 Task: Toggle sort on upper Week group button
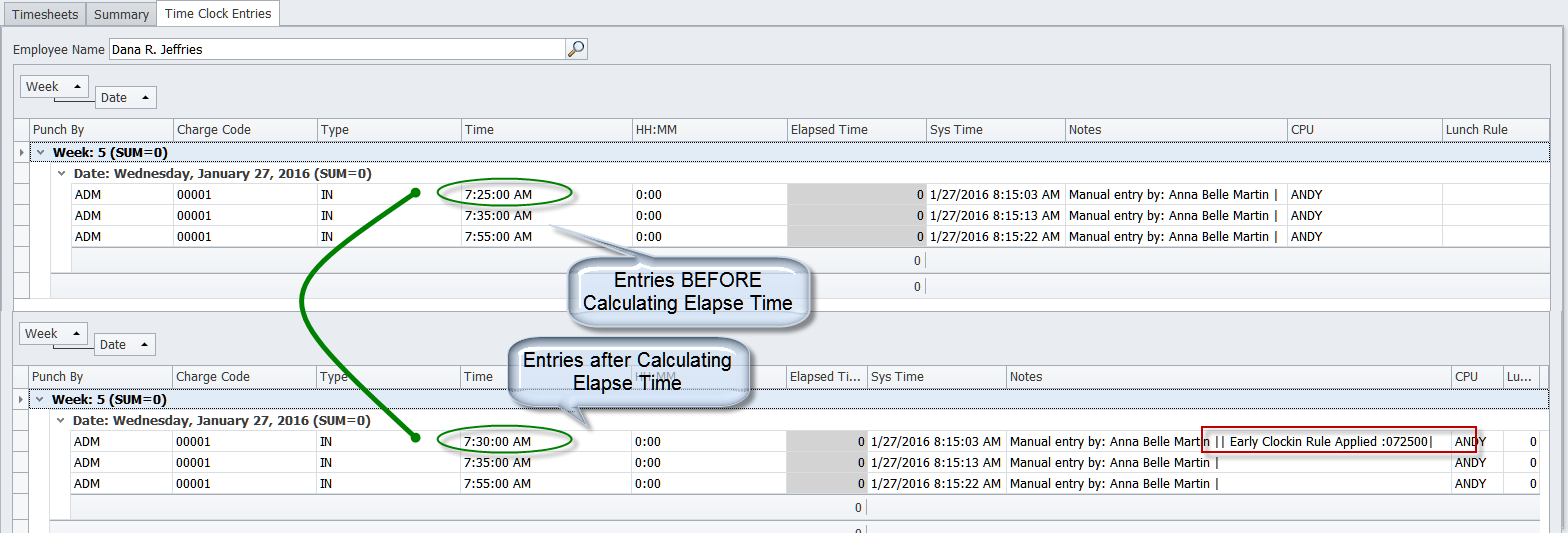pyautogui.click(x=54, y=87)
